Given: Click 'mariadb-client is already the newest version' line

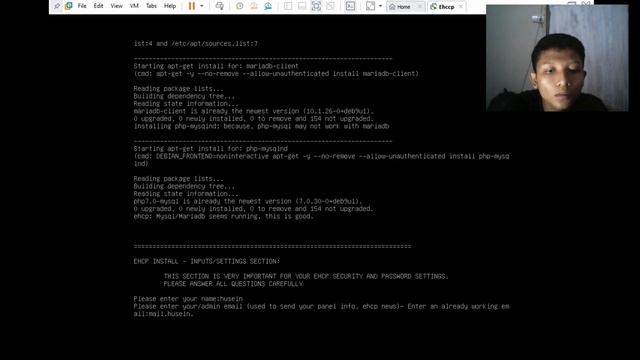Looking at the screenshot, I should (253, 111).
